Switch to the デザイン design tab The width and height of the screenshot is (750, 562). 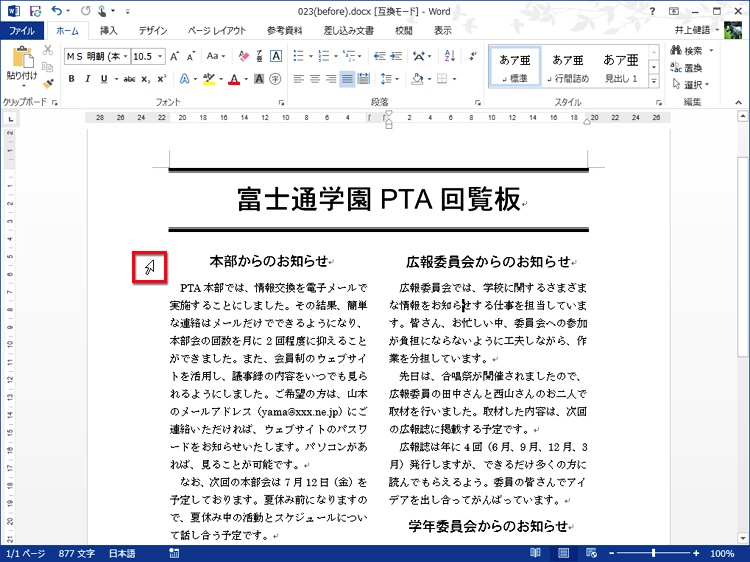[153, 31]
